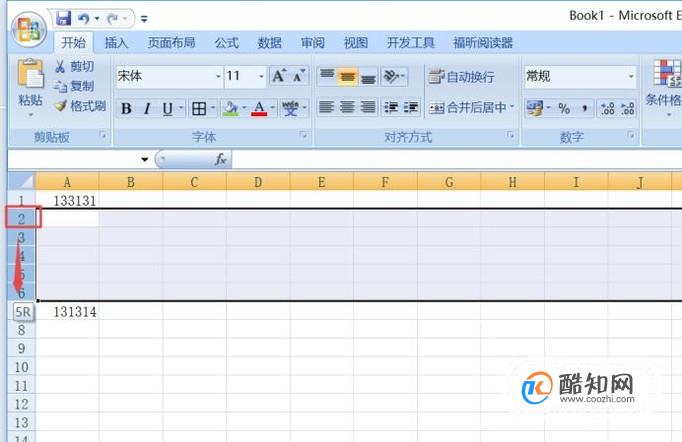This screenshot has height=442, width=682.
Task: Increase the indent
Action: (411, 107)
